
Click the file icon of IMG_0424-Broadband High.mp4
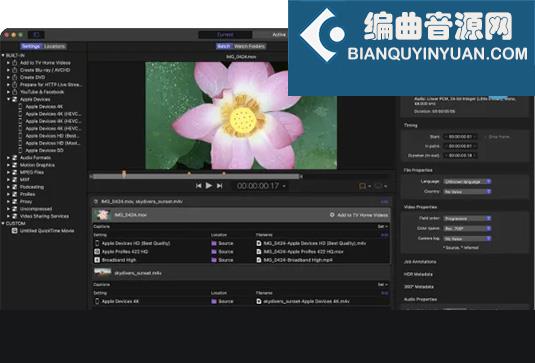click(x=259, y=260)
